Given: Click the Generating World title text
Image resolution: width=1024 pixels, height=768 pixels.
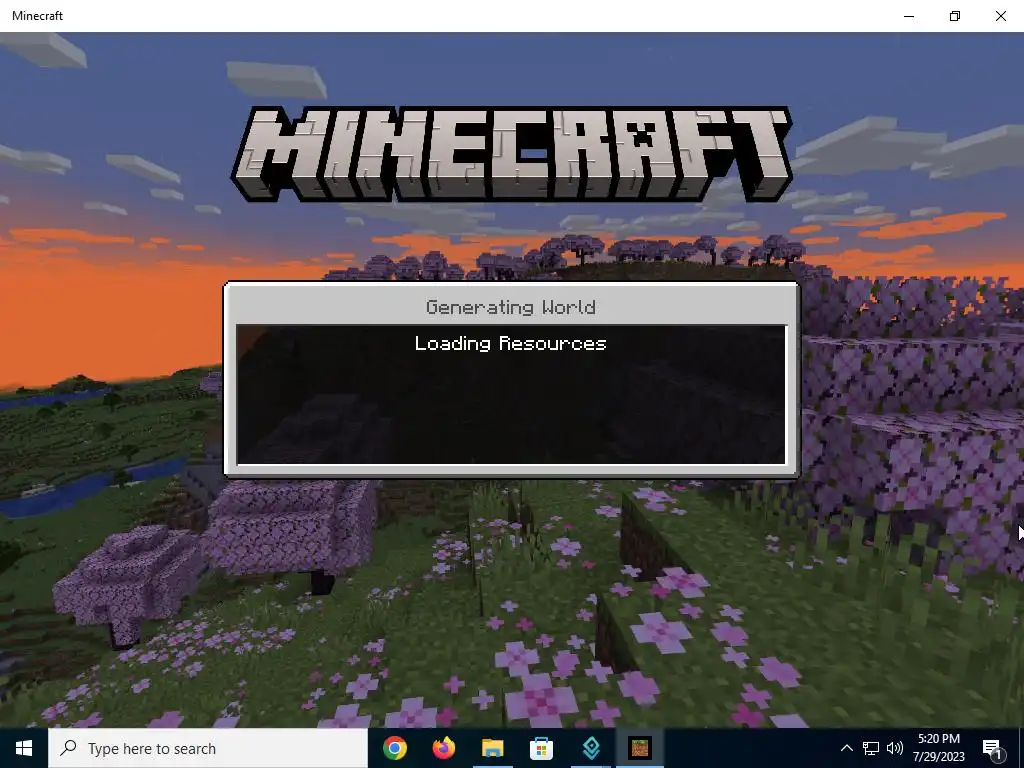Looking at the screenshot, I should click(x=511, y=307).
